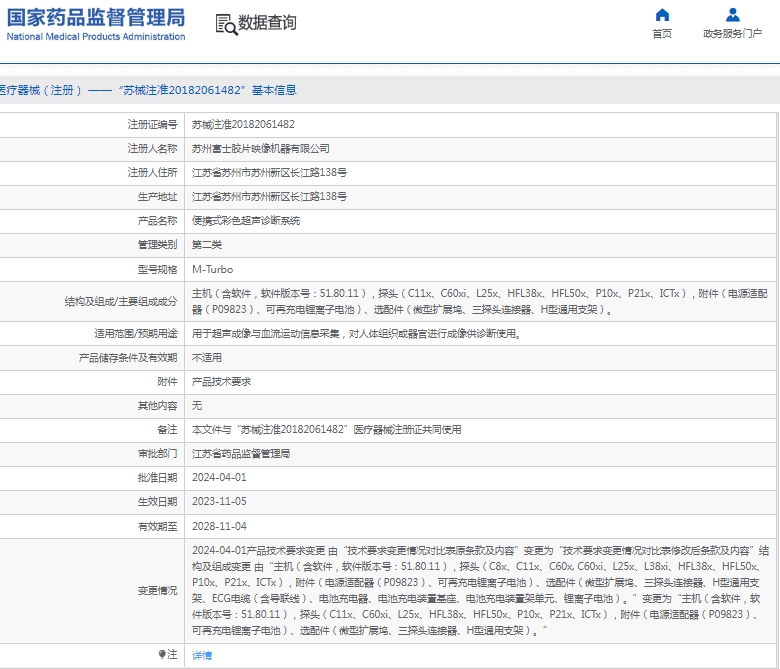Image resolution: width=780 pixels, height=669 pixels.
Task: Click the 产品名称 row label
Action: (157, 220)
